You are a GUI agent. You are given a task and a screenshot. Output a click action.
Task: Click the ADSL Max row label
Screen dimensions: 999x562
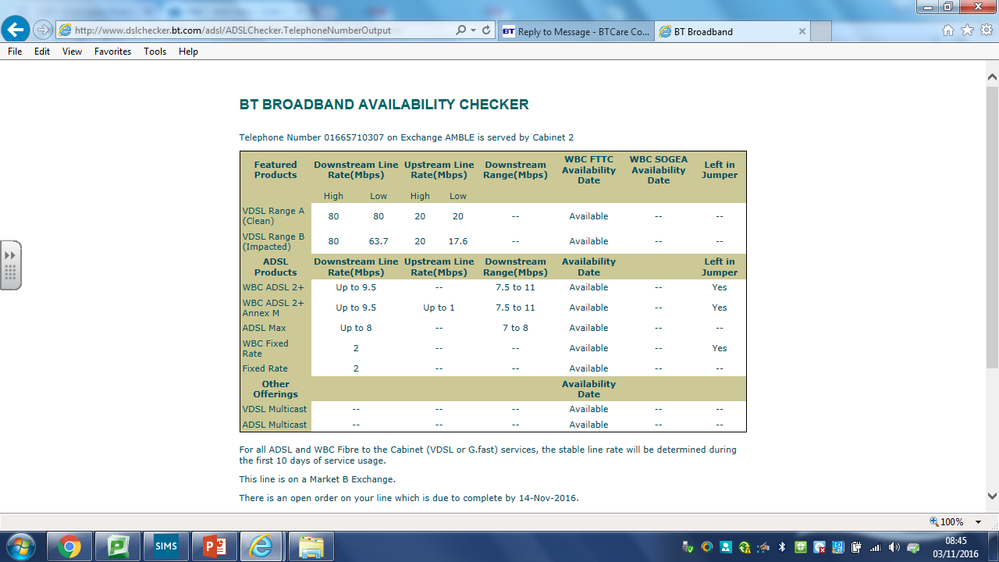[264, 328]
